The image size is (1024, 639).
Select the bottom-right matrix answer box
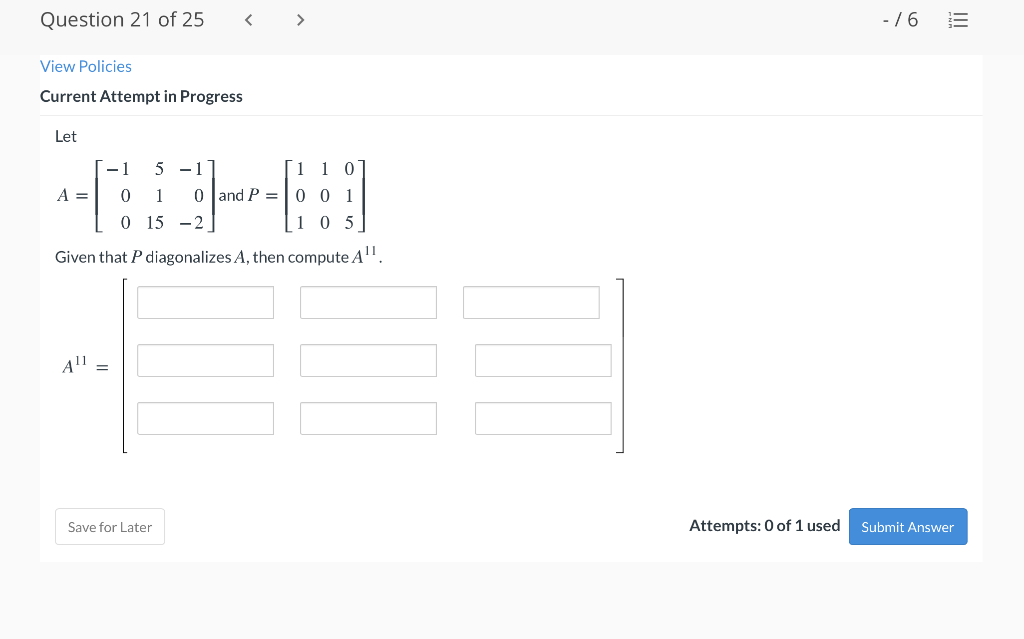(543, 418)
